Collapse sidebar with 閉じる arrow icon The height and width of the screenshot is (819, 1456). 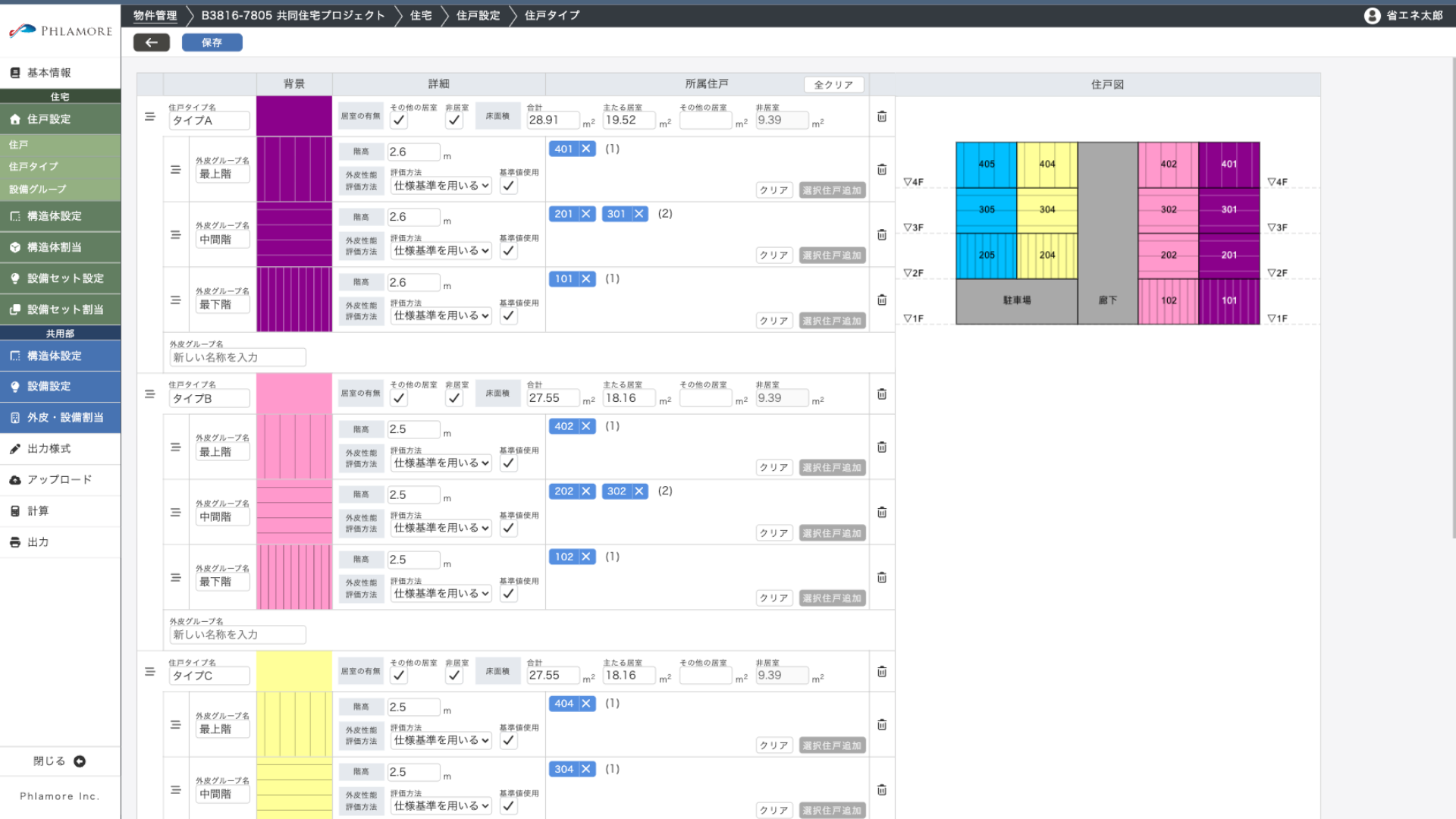80,761
